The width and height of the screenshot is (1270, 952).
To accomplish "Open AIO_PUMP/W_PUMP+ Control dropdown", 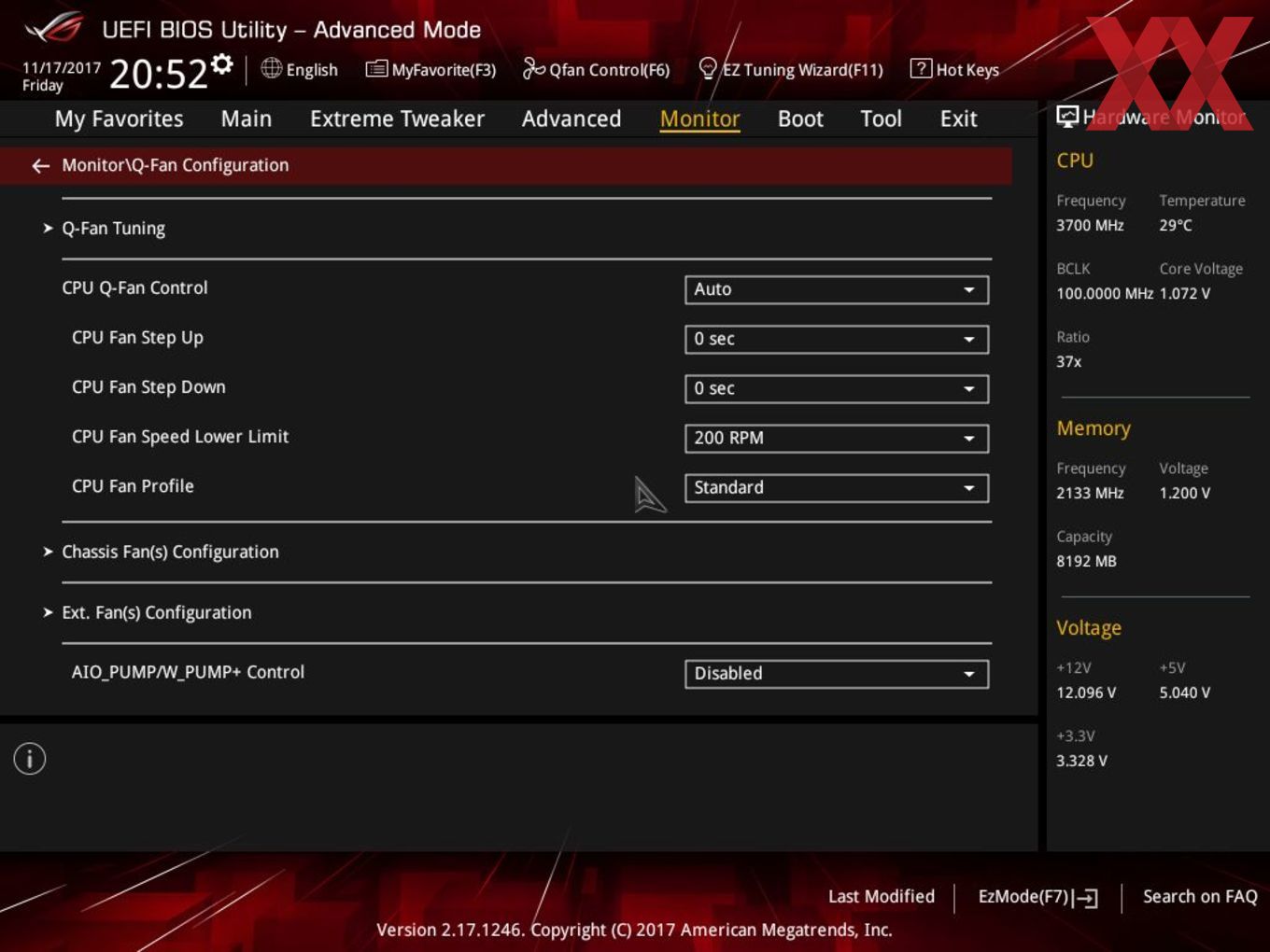I will click(x=837, y=674).
